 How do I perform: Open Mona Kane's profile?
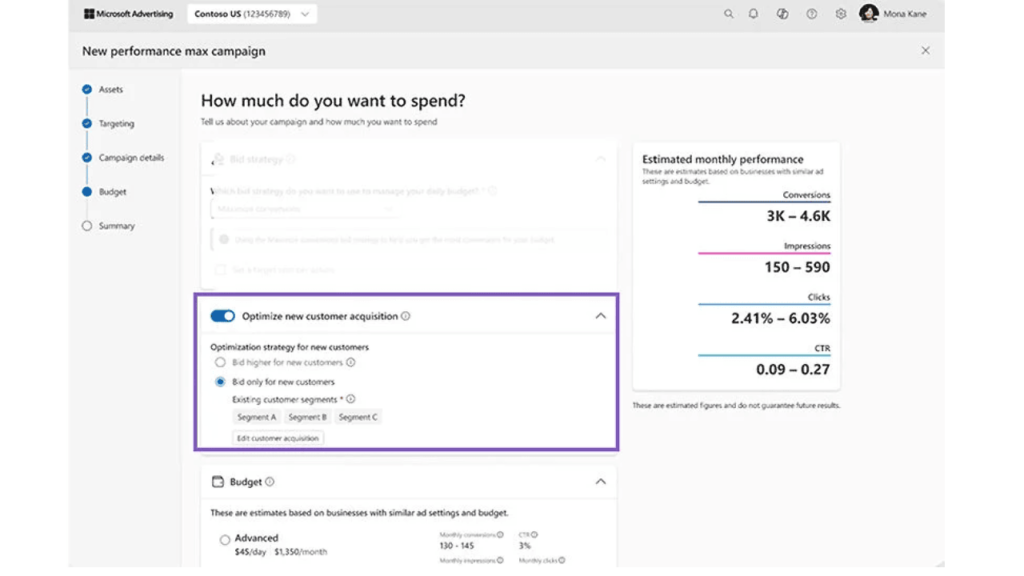tap(868, 14)
